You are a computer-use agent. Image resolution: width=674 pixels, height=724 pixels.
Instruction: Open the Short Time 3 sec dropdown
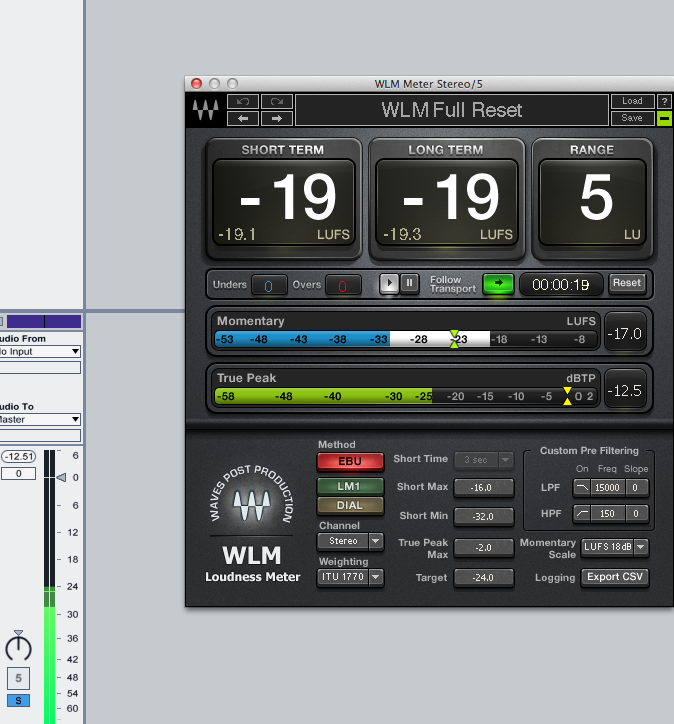[x=484, y=460]
